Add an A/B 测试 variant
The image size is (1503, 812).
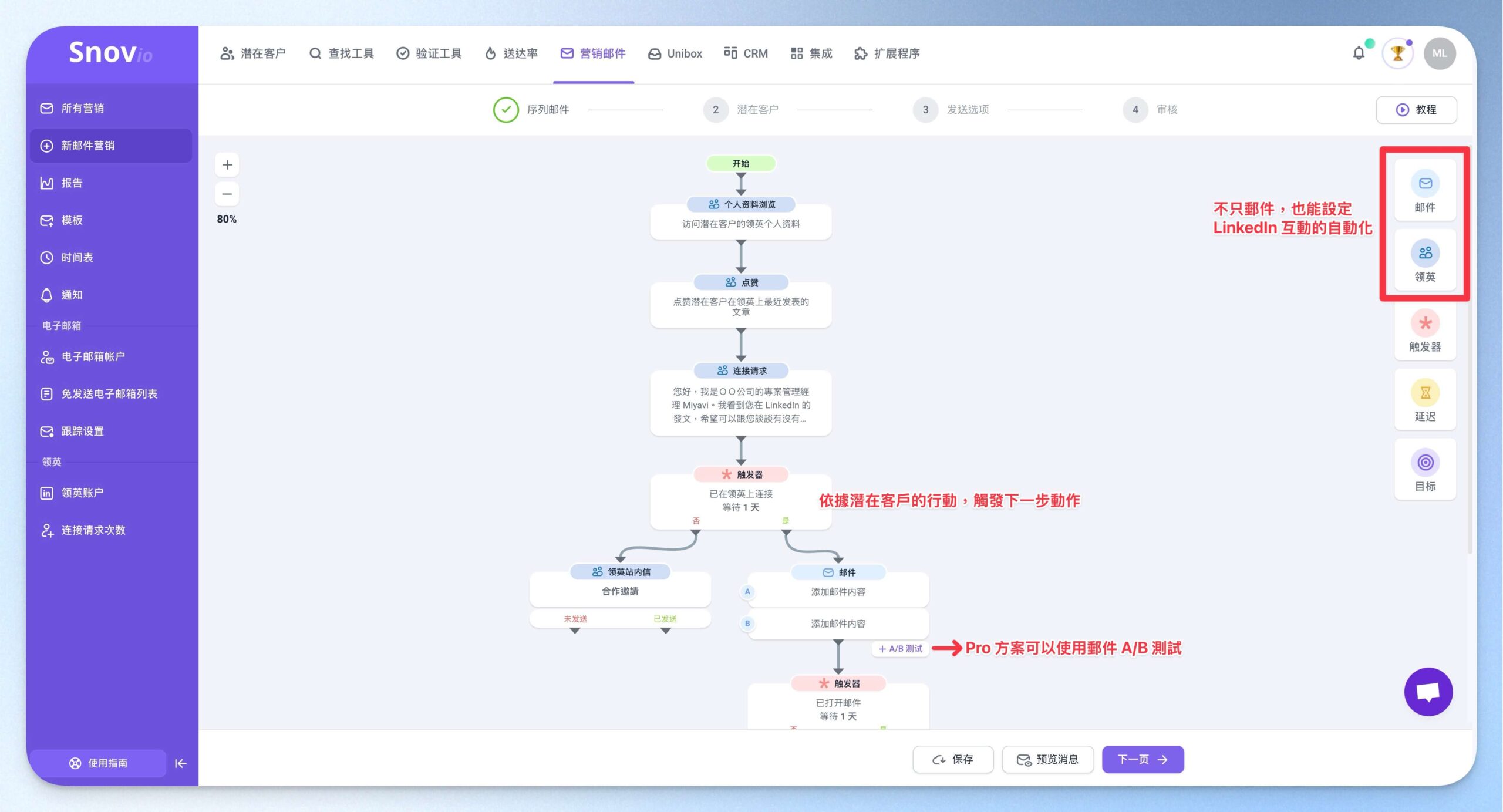[900, 649]
